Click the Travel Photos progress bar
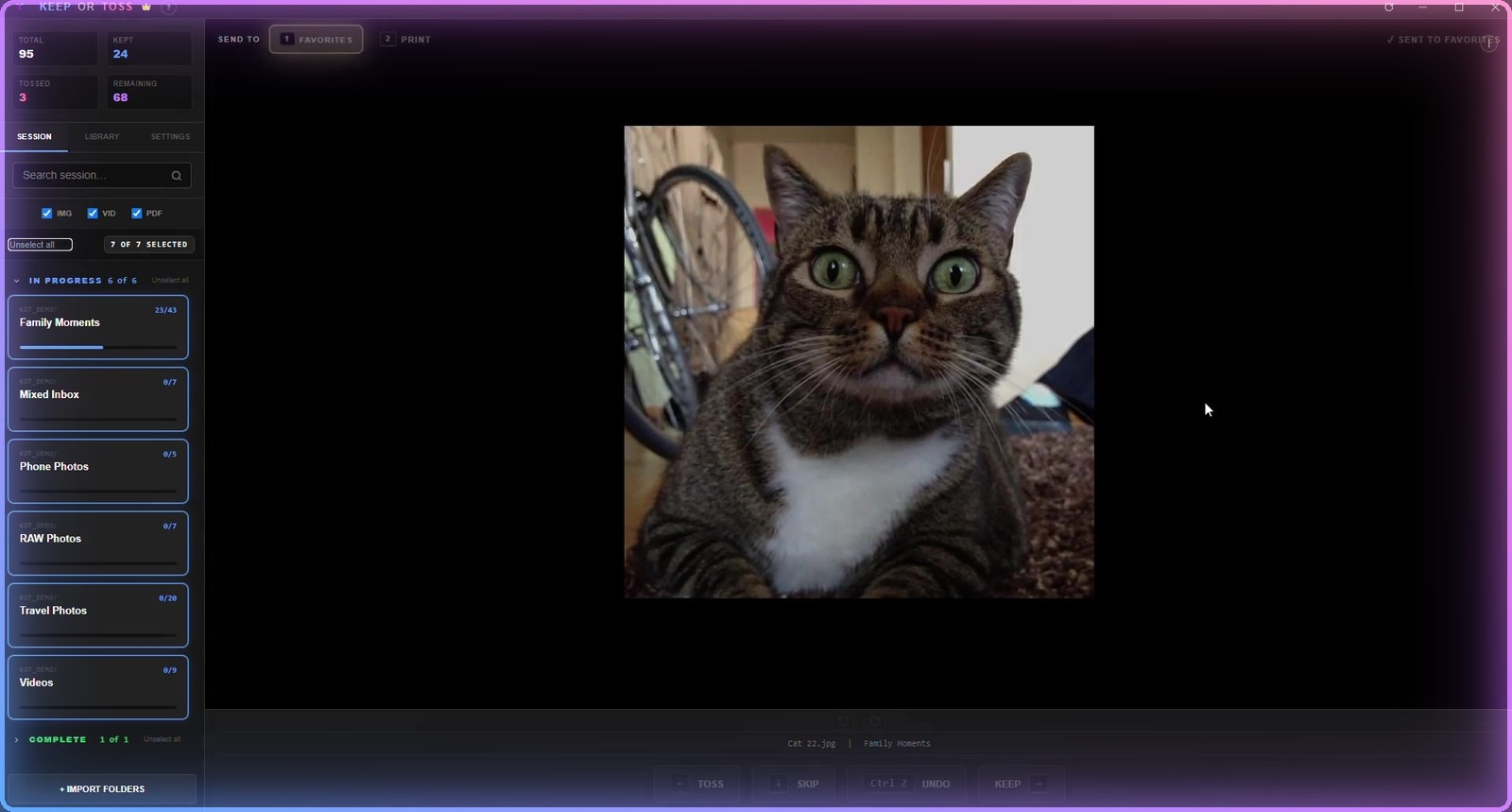1512x812 pixels. coord(98,635)
